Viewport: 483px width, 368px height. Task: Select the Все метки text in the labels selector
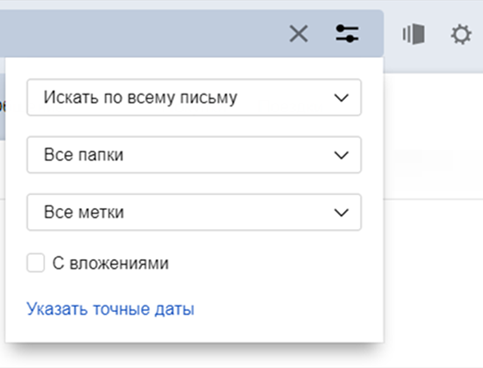coord(84,212)
